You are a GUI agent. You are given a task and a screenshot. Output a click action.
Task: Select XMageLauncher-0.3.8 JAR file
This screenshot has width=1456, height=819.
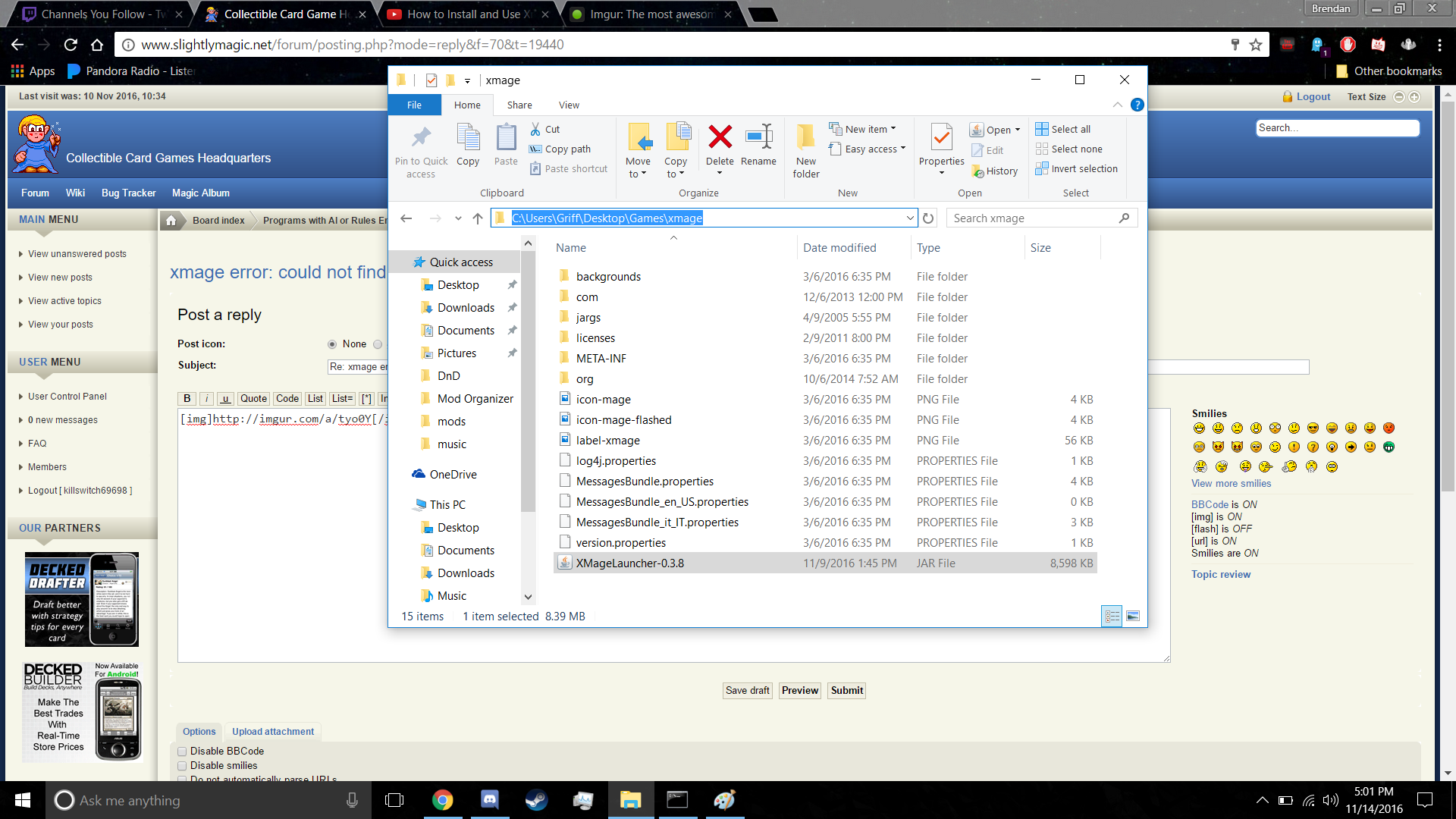click(825, 563)
